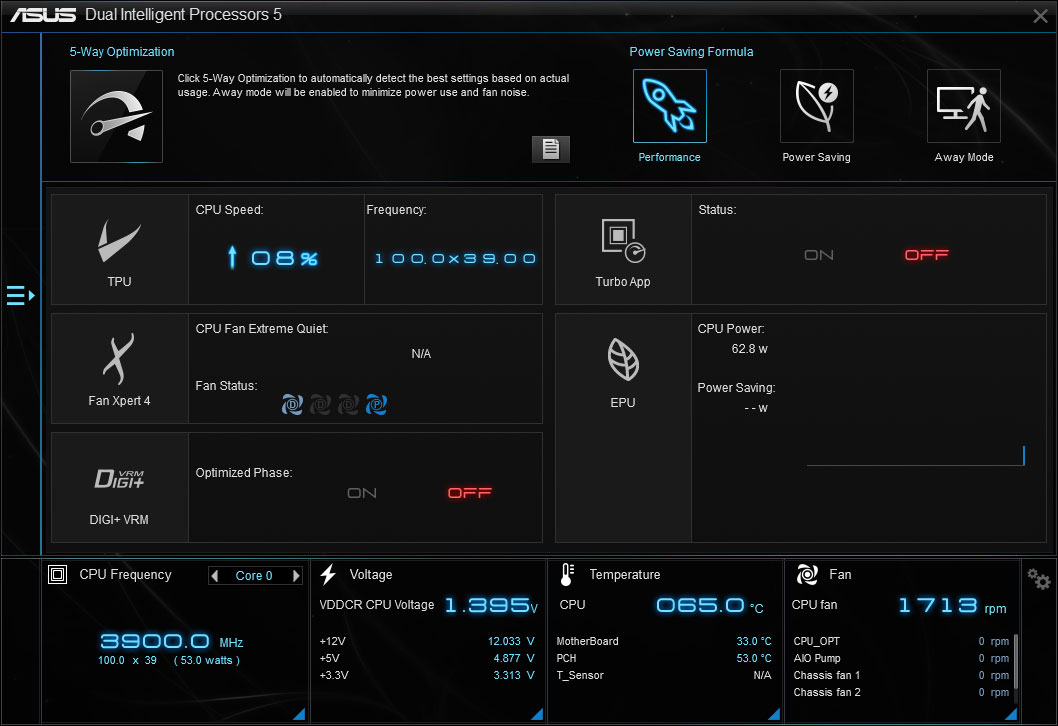1058x726 pixels.
Task: Expand the Fan panel corner triangle
Action: (x=1011, y=714)
